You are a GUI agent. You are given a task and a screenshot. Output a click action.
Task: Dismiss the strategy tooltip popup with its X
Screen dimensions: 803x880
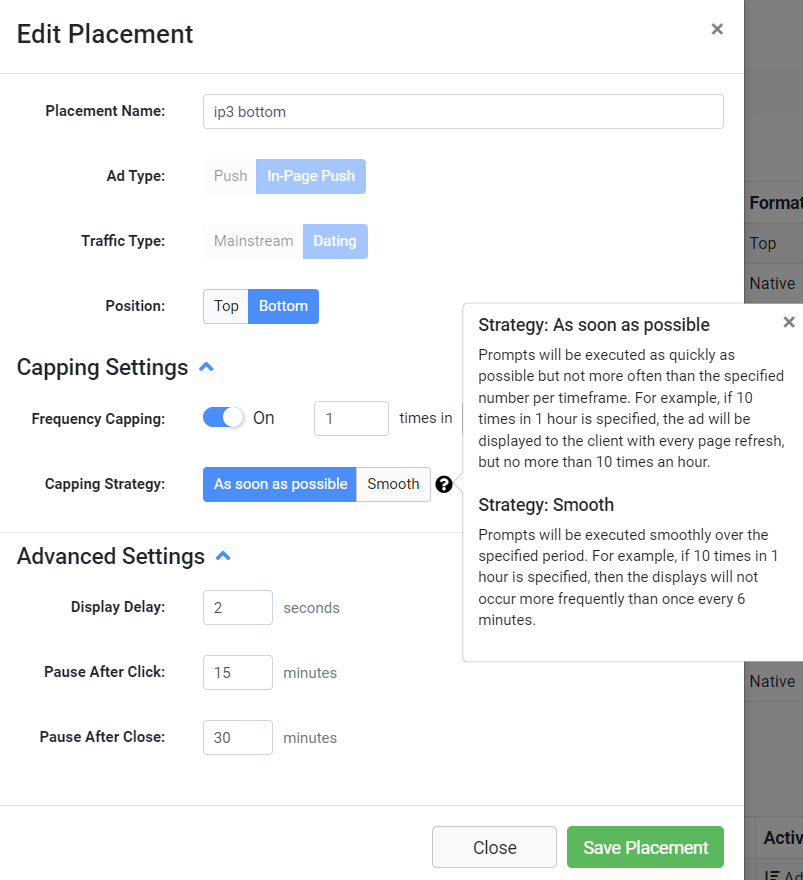pyautogui.click(x=788, y=322)
